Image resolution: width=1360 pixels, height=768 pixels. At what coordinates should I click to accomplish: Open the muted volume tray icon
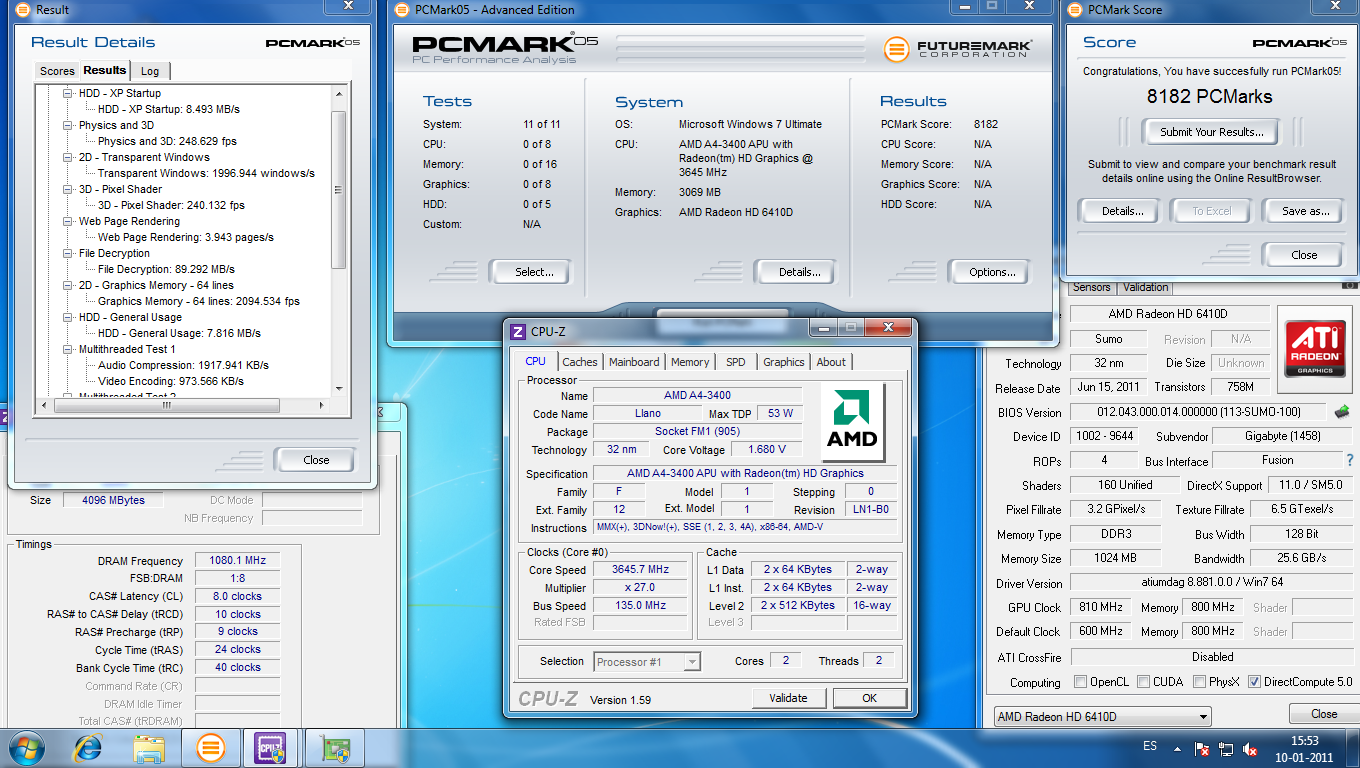1250,748
